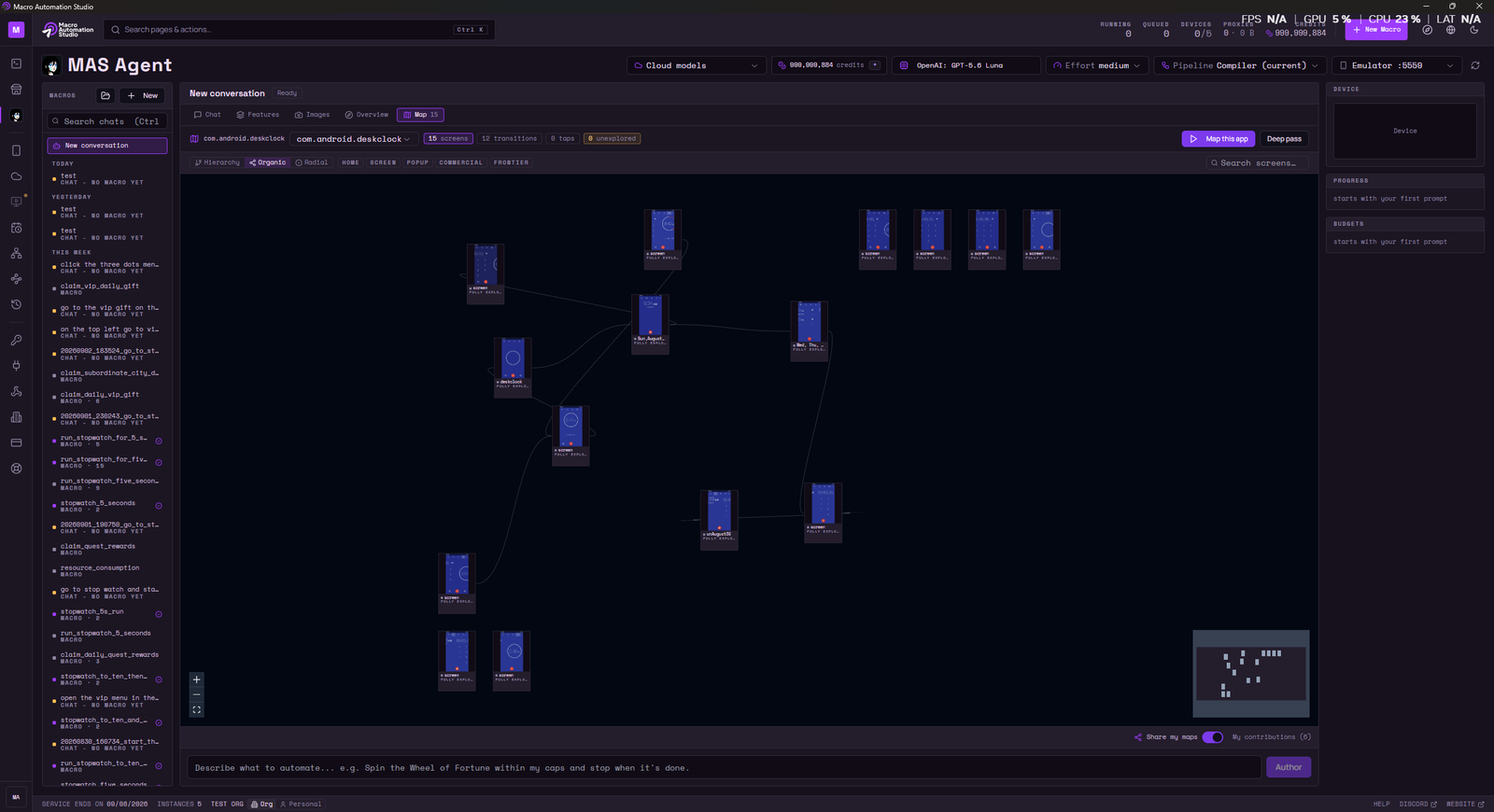This screenshot has height=812, width=1494.
Task: Open the Discord link in status bar
Action: [1417, 804]
